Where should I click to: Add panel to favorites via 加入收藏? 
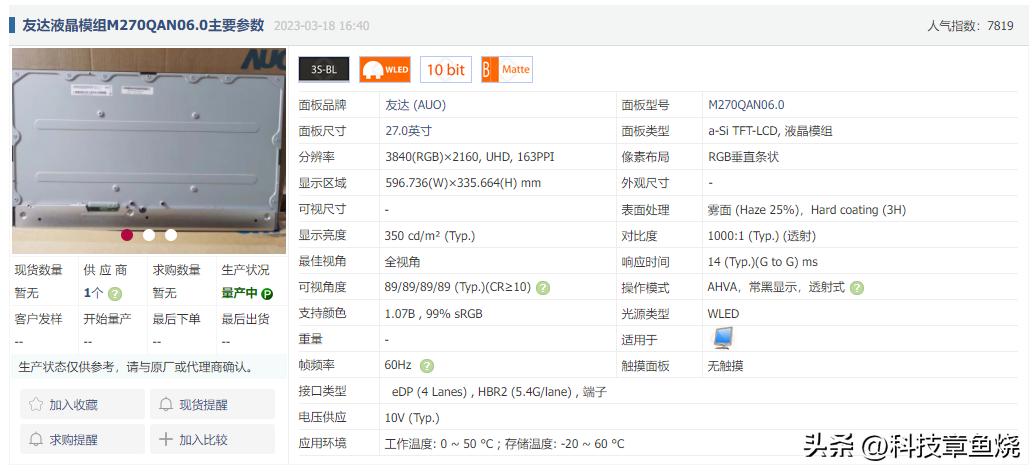(x=82, y=404)
